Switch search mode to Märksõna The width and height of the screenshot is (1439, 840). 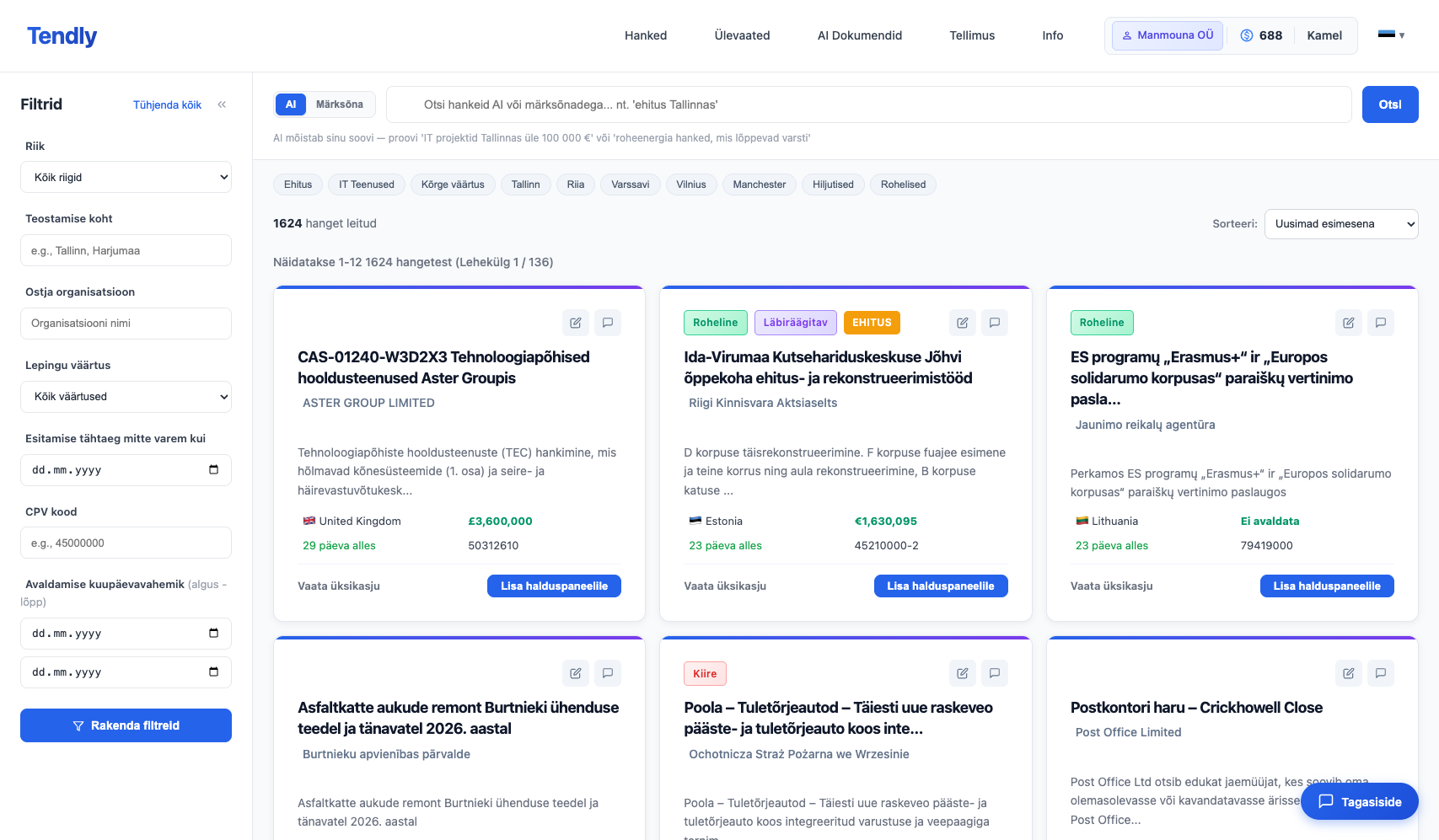point(339,104)
